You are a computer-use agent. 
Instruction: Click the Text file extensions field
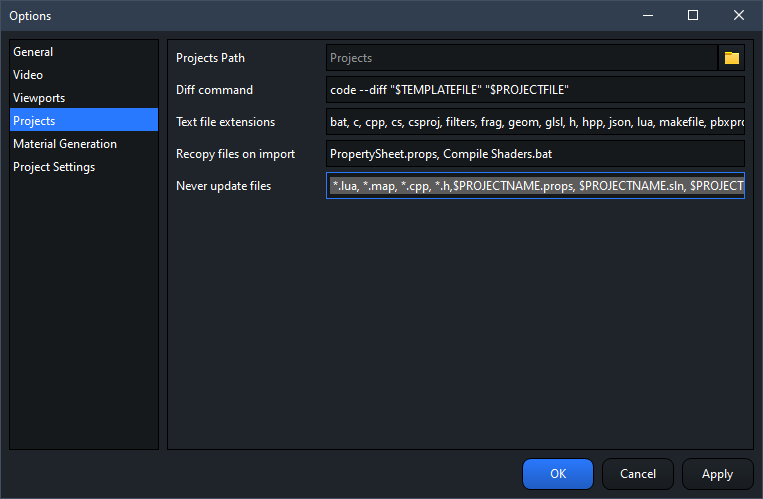535,122
